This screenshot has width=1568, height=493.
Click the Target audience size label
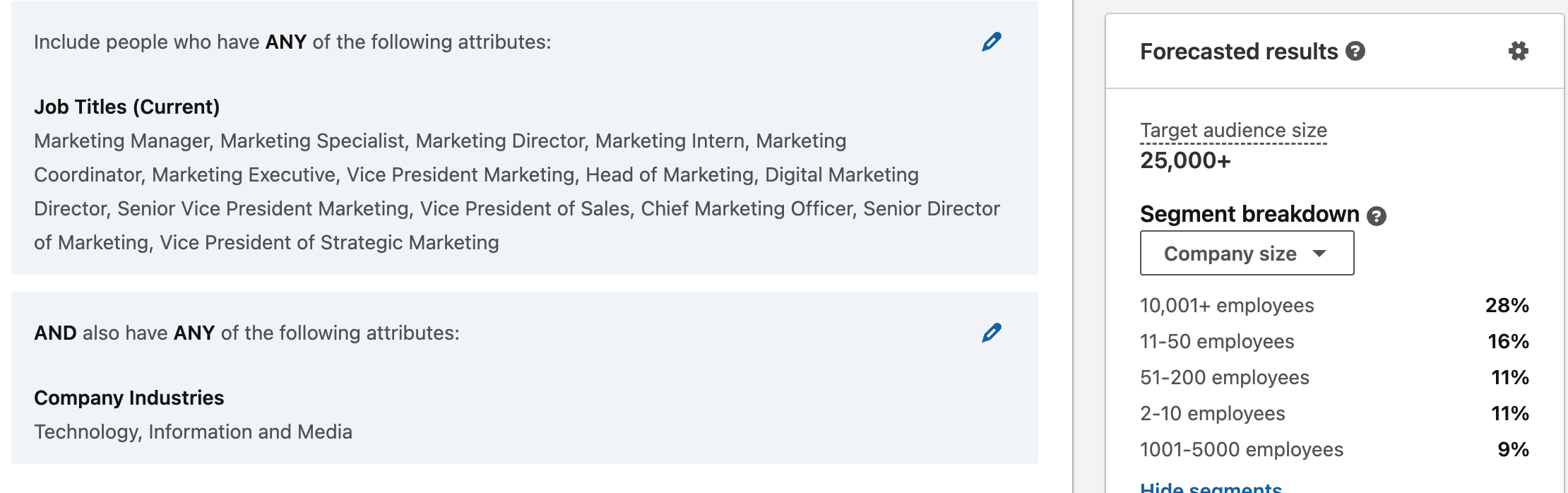pos(1233,131)
